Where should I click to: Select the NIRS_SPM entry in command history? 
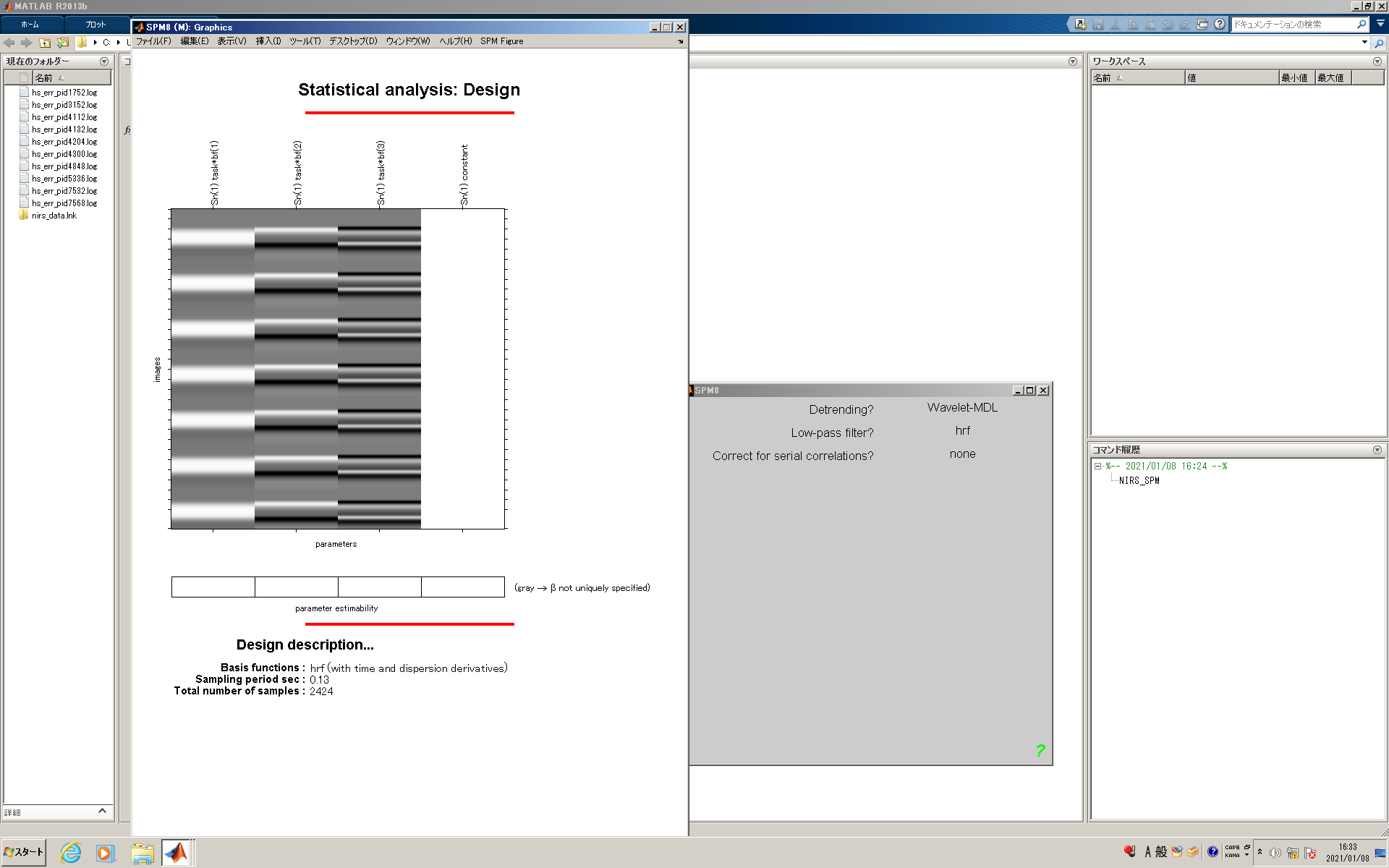1139,481
